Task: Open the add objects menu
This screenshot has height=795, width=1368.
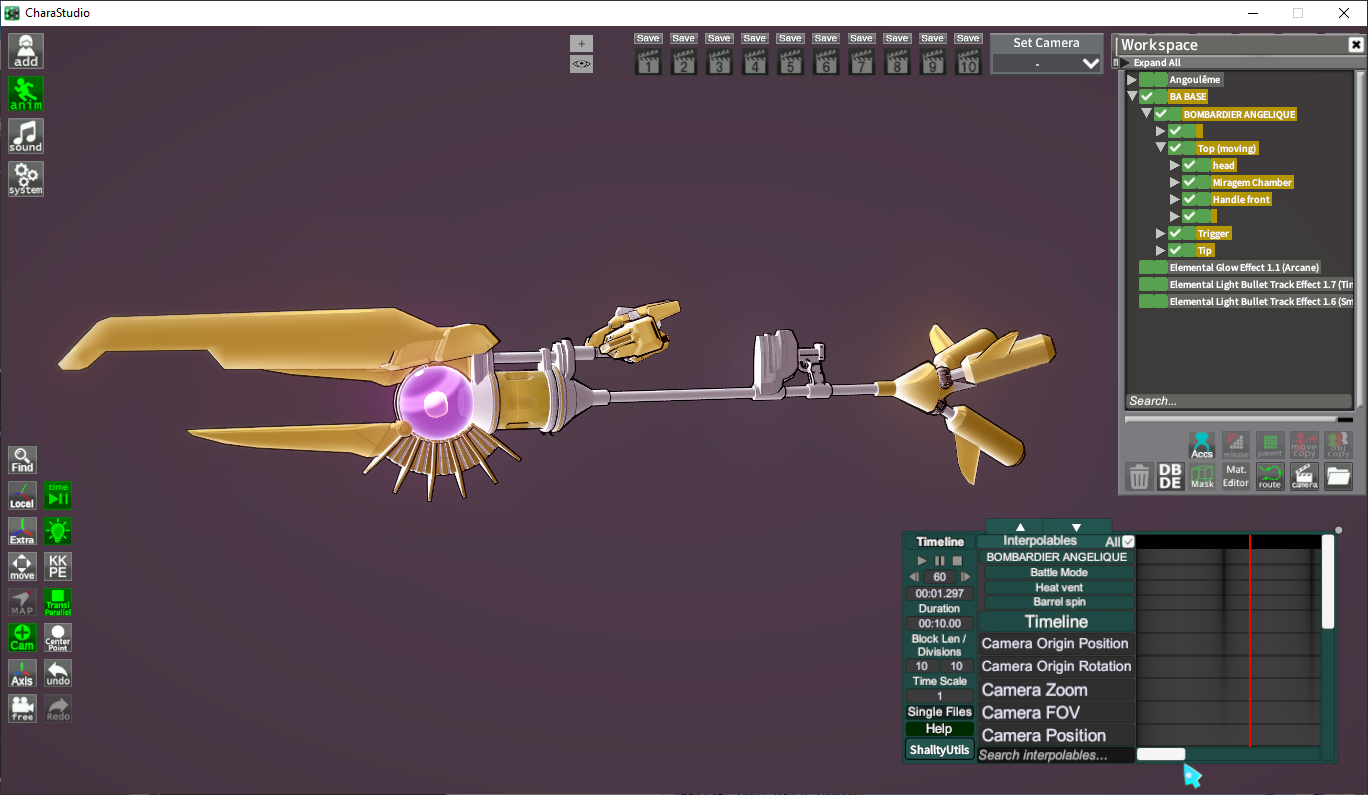Action: (x=26, y=51)
